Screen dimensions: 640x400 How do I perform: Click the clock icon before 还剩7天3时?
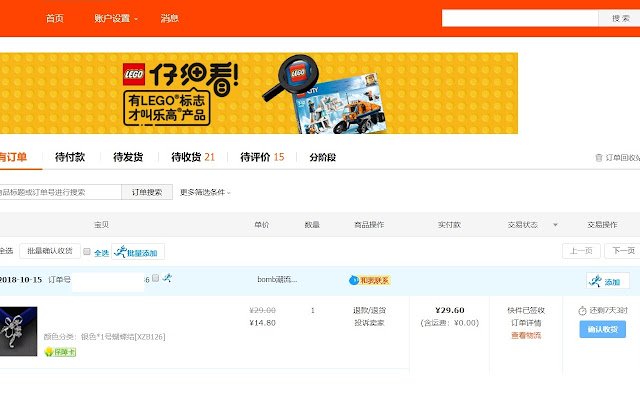click(582, 311)
